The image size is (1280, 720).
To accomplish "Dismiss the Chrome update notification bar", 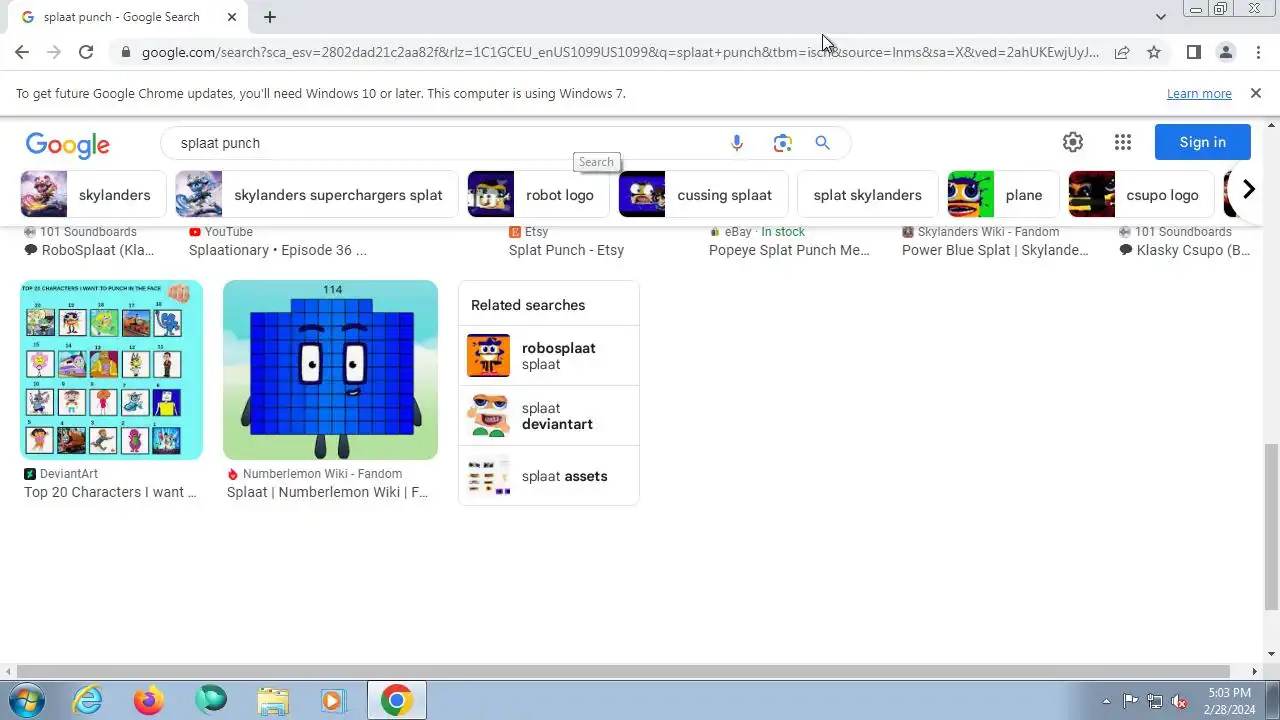I will point(1255,93).
